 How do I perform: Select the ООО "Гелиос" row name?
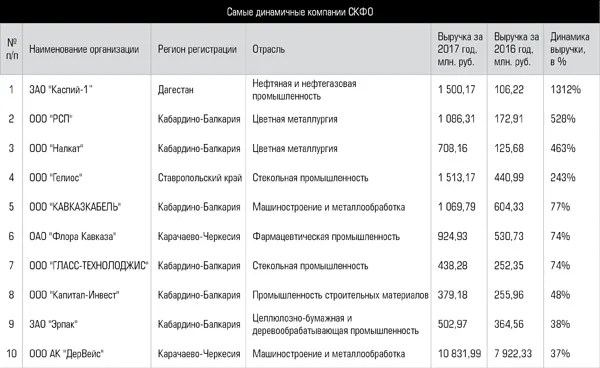(56, 177)
